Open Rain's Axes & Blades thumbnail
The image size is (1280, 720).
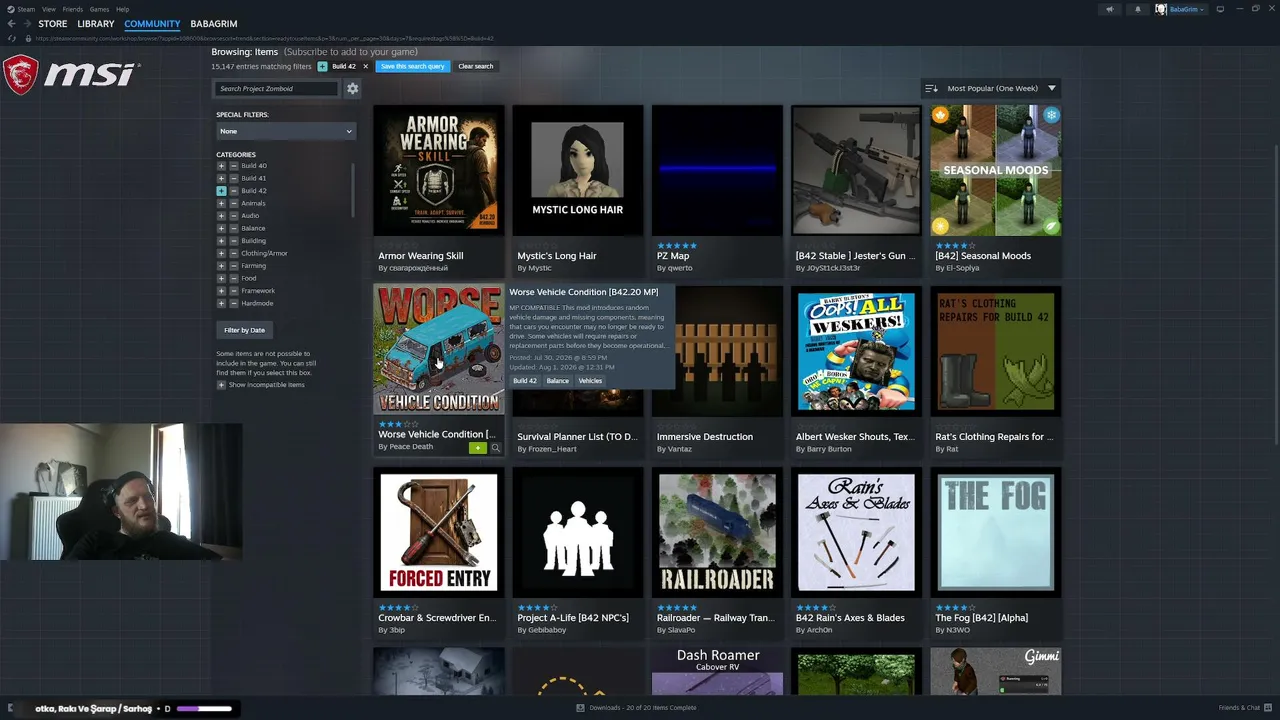coord(856,533)
